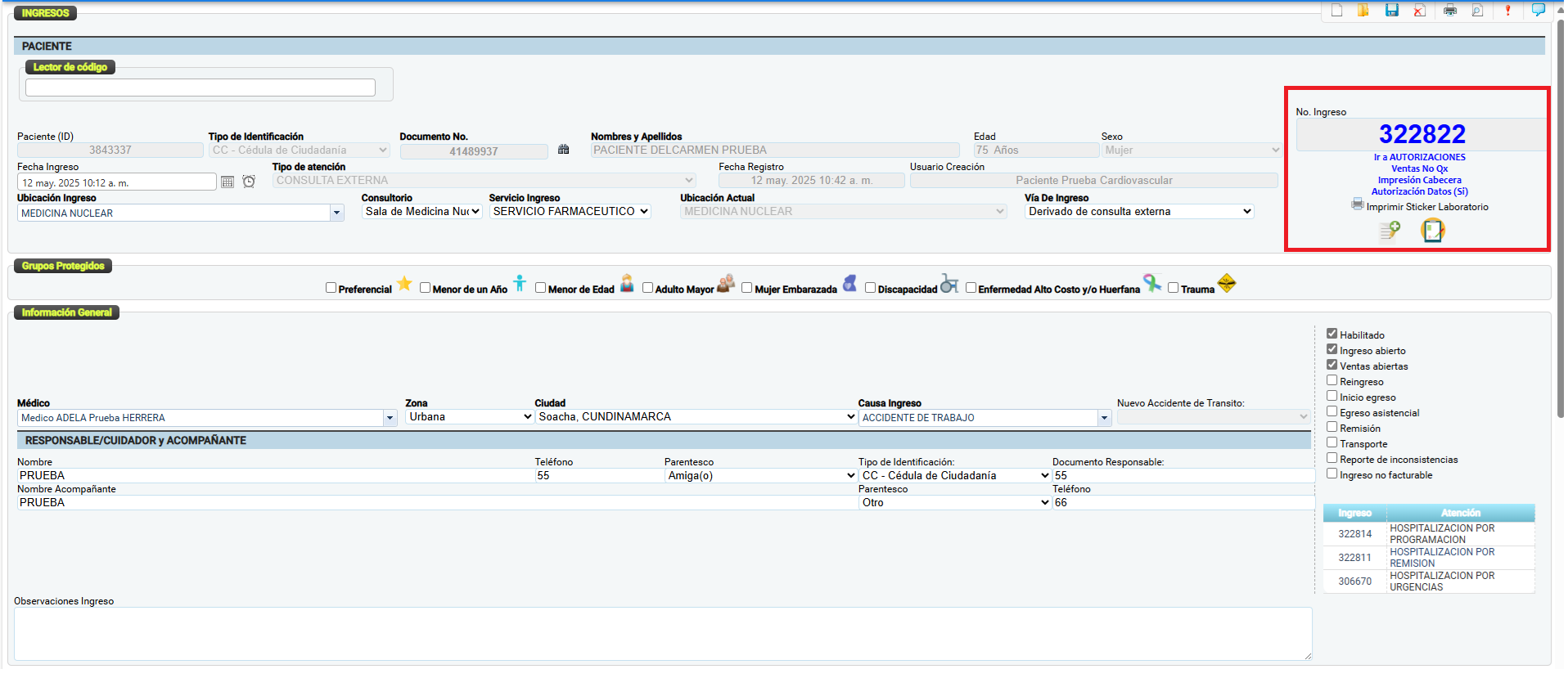This screenshot has height=696, width=1568.
Task: Click the new blank document icon
Action: pos(1336,11)
